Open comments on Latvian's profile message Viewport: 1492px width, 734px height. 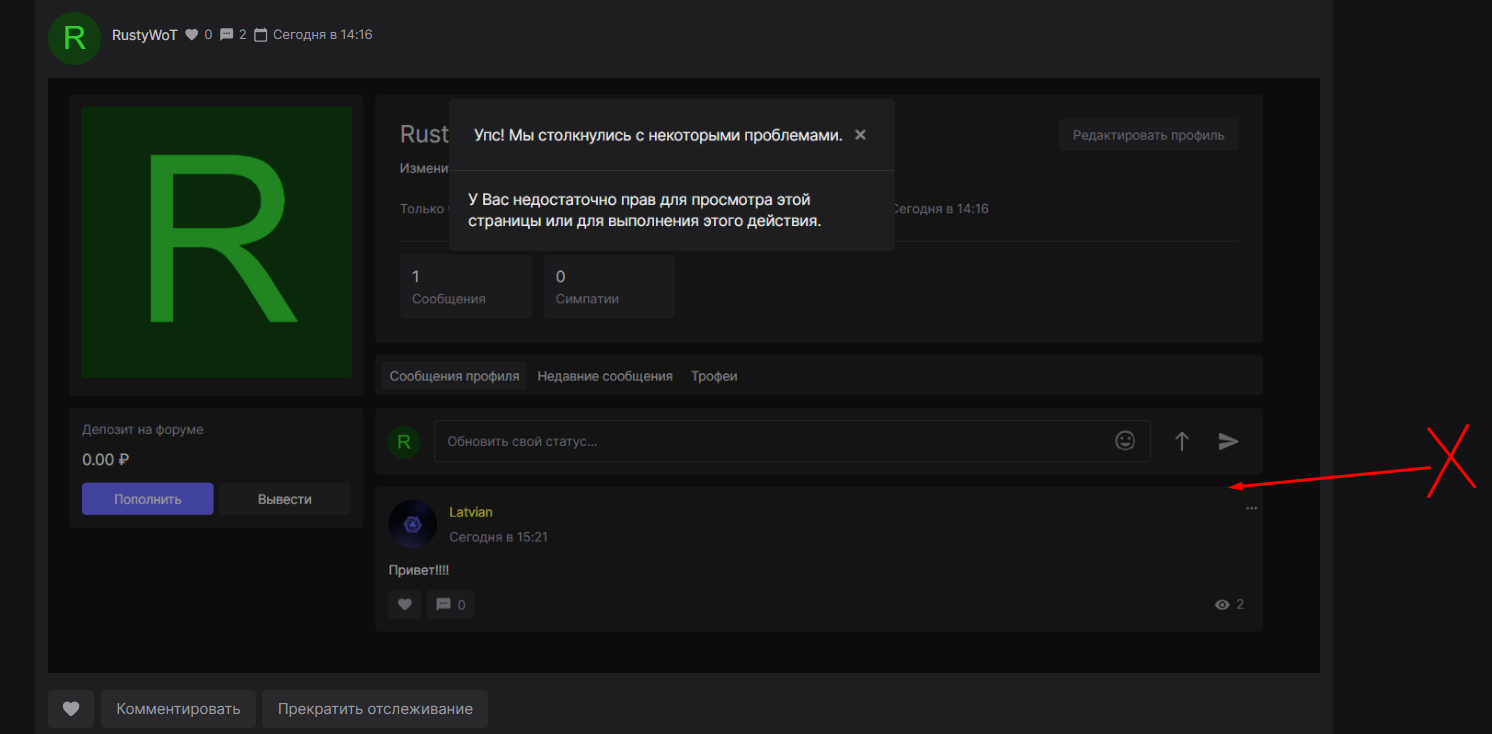point(450,605)
